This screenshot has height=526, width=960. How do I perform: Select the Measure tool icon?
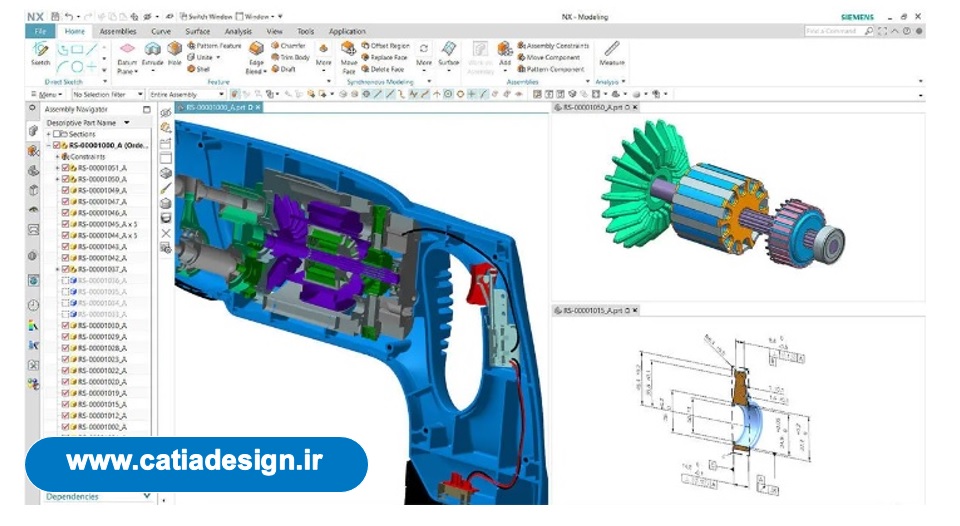[611, 50]
